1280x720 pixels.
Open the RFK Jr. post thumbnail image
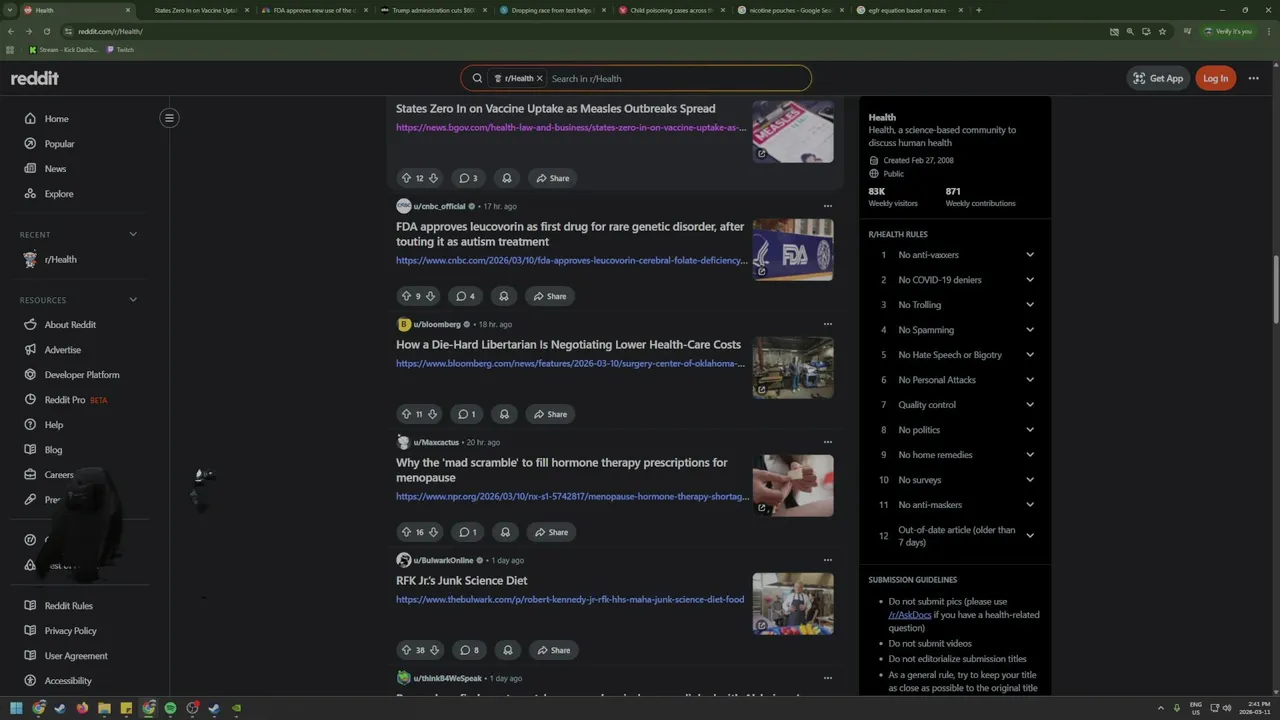(x=793, y=604)
